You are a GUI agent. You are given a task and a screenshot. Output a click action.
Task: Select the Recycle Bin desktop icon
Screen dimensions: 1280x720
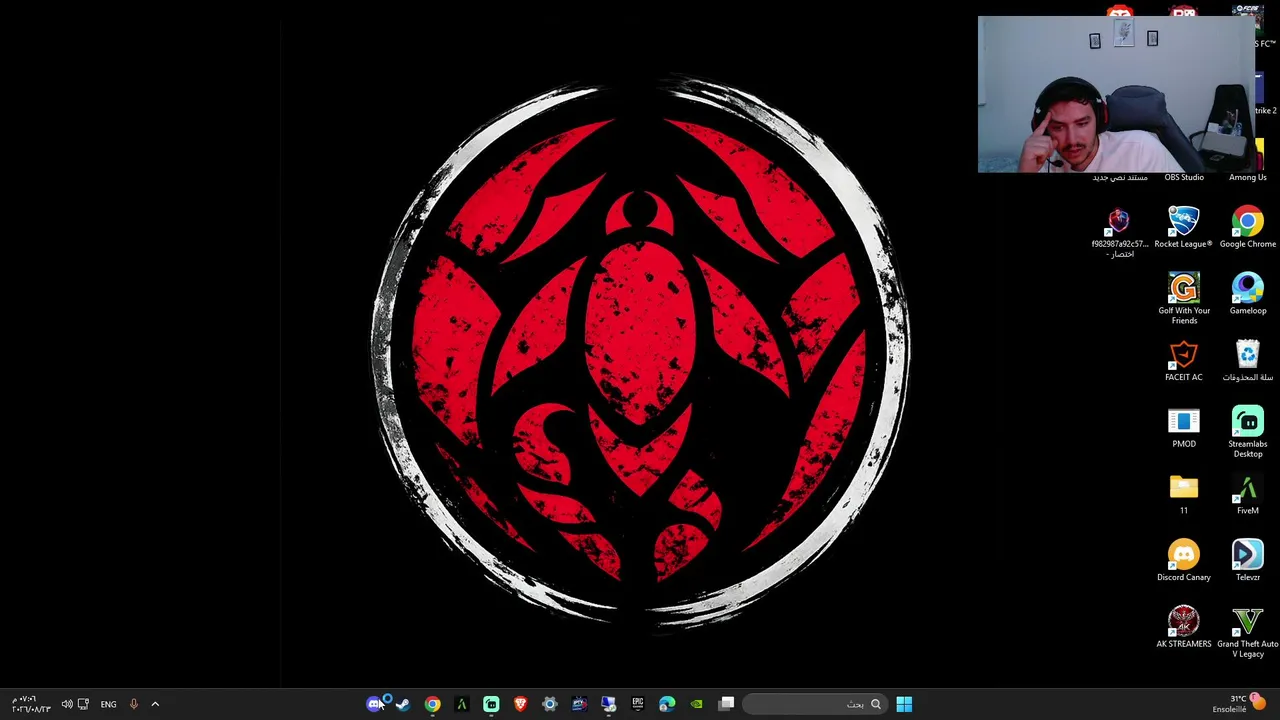[x=1248, y=361]
